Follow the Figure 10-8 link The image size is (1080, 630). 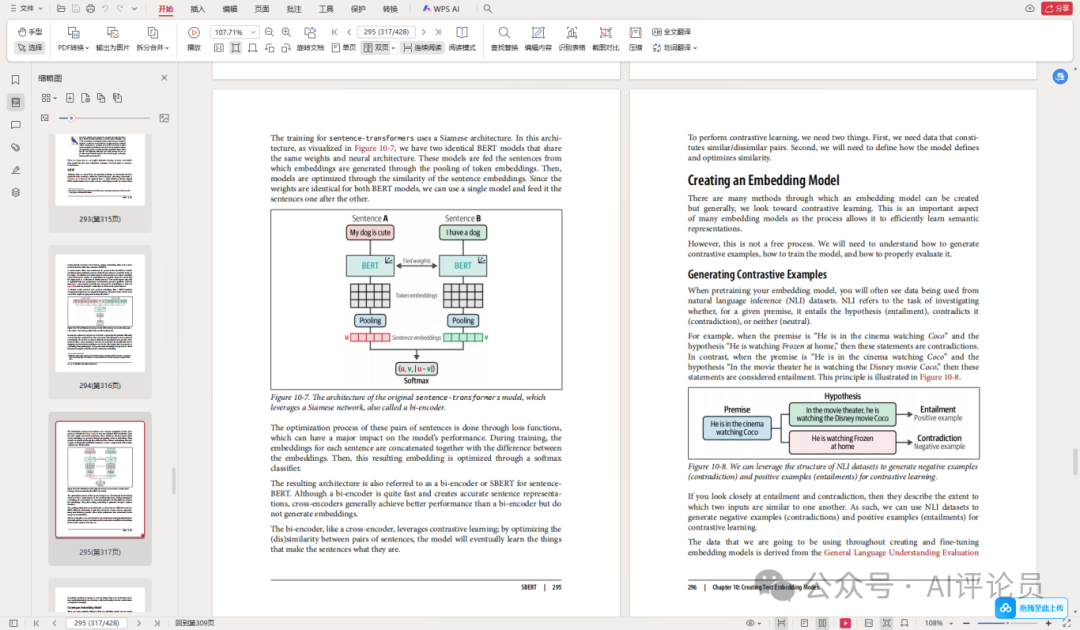(939, 377)
